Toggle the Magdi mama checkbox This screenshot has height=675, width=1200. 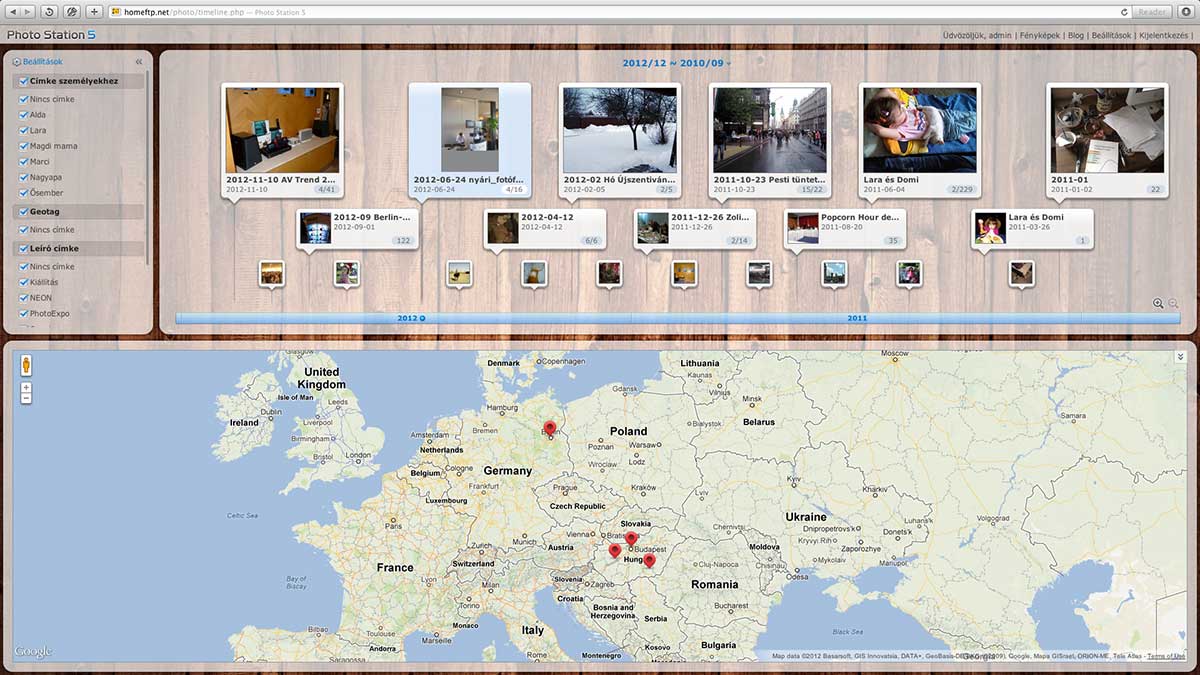tap(23, 146)
